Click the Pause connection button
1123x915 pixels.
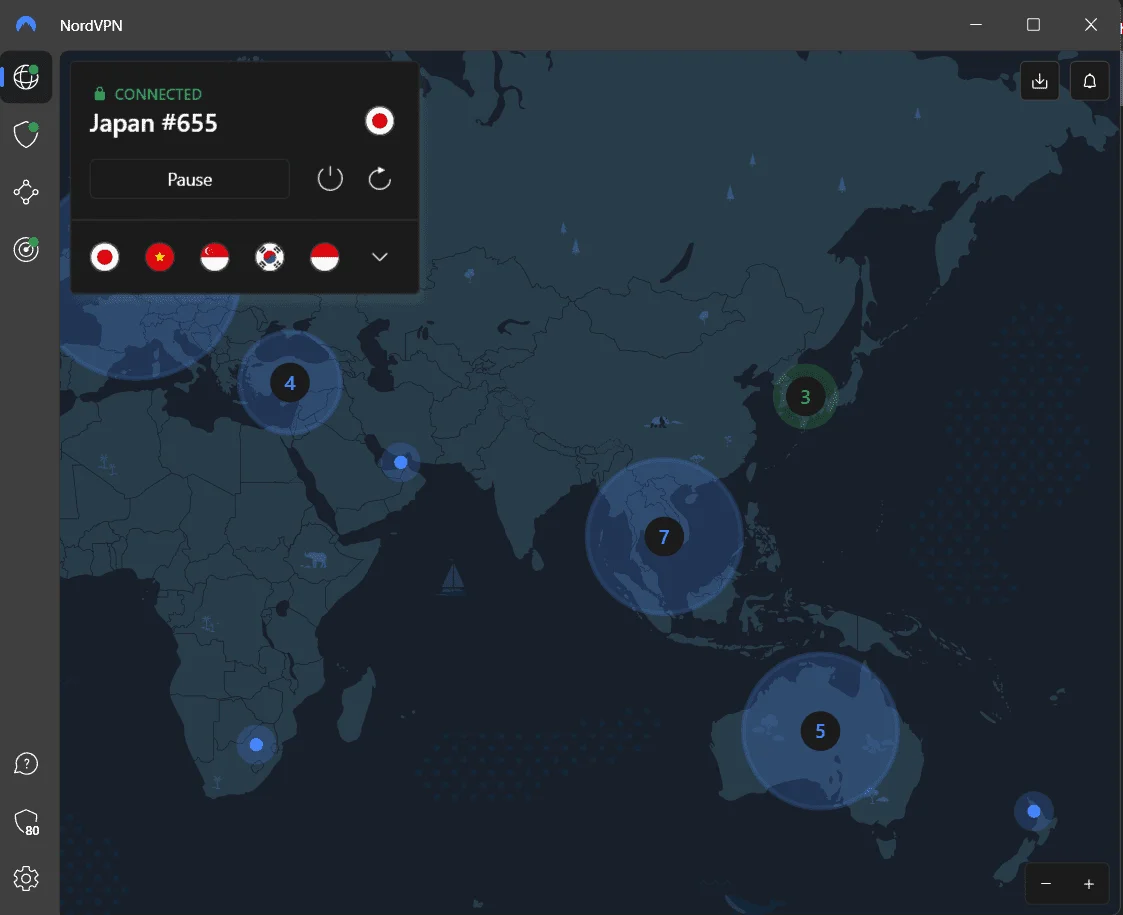190,179
